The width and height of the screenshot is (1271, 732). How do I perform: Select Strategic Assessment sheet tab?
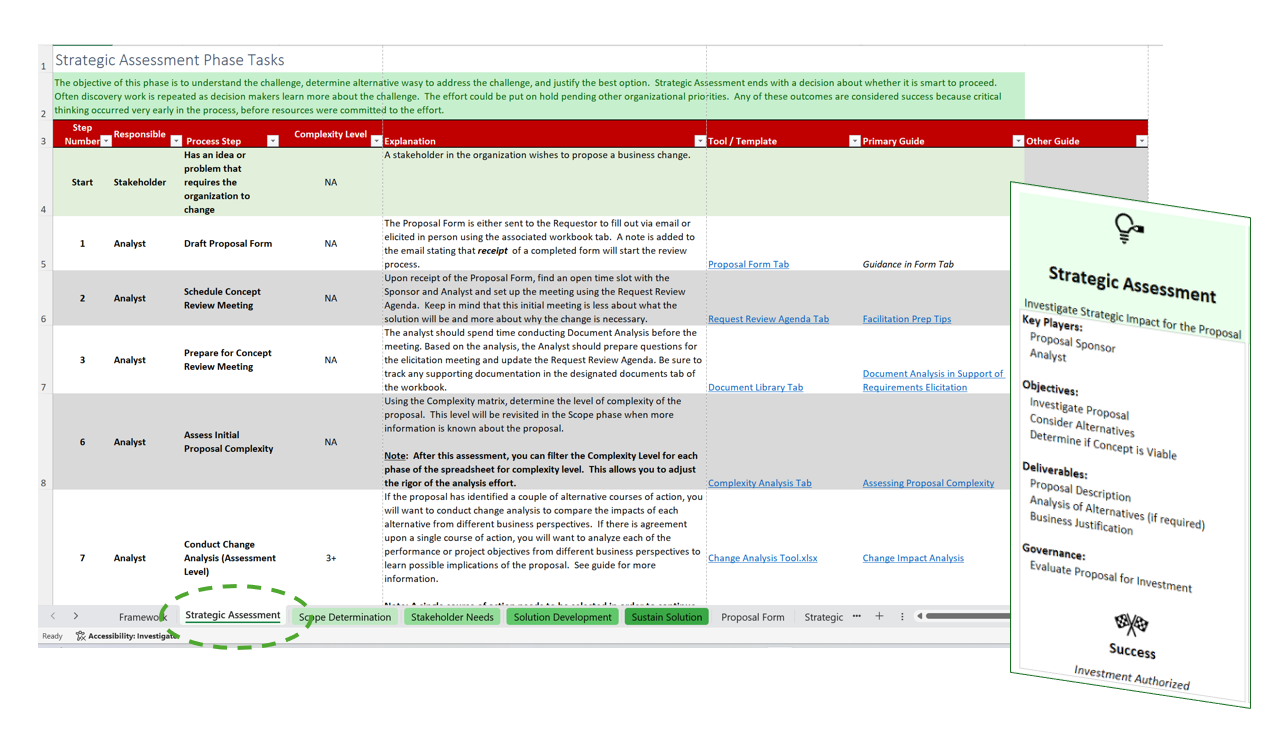tap(233, 616)
